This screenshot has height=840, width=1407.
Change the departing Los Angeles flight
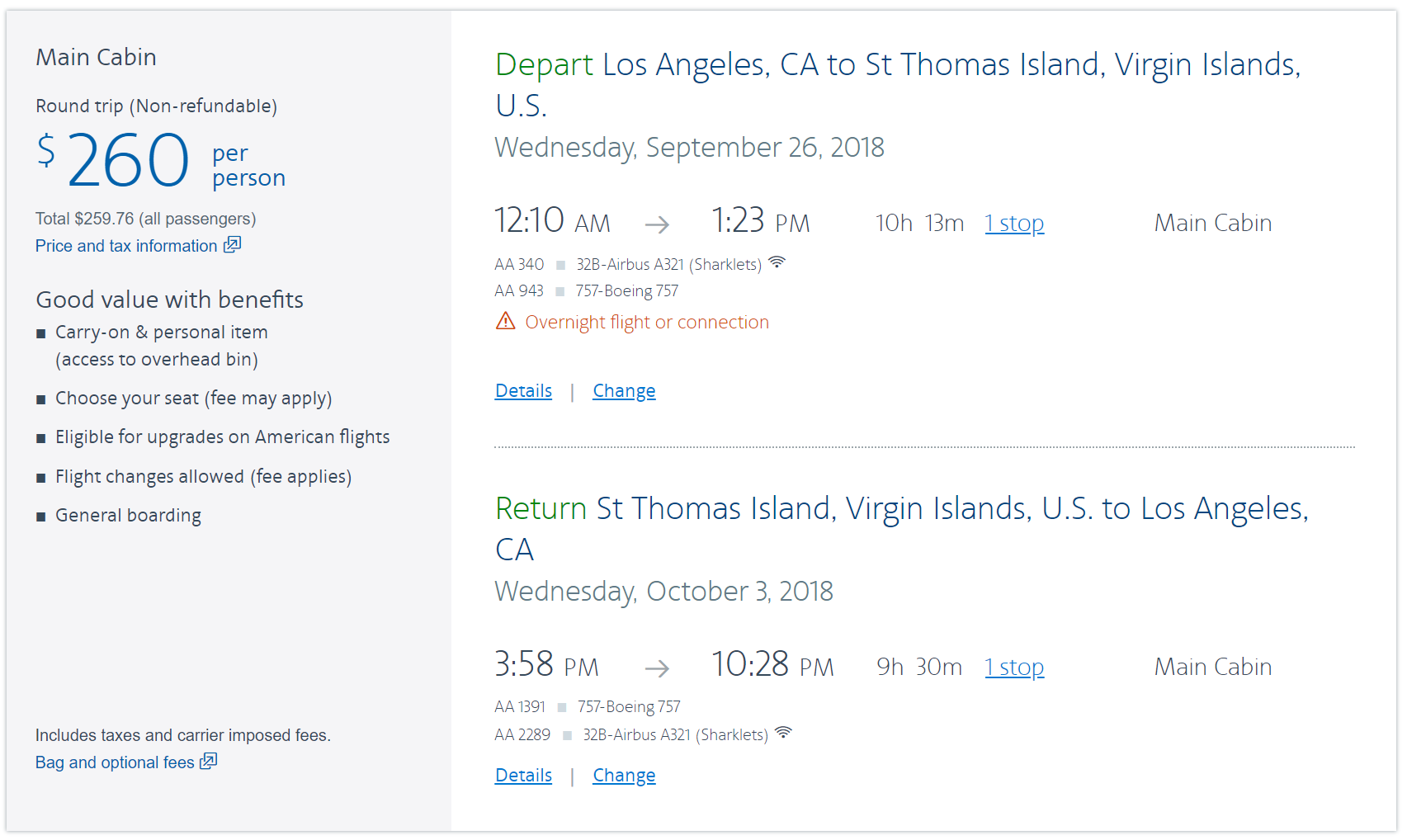[x=624, y=391]
